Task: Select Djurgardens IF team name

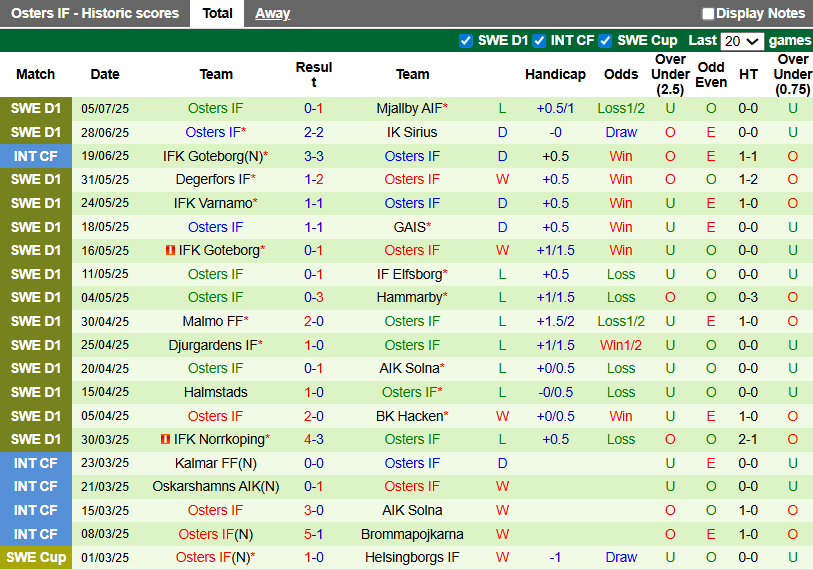Action: point(215,345)
